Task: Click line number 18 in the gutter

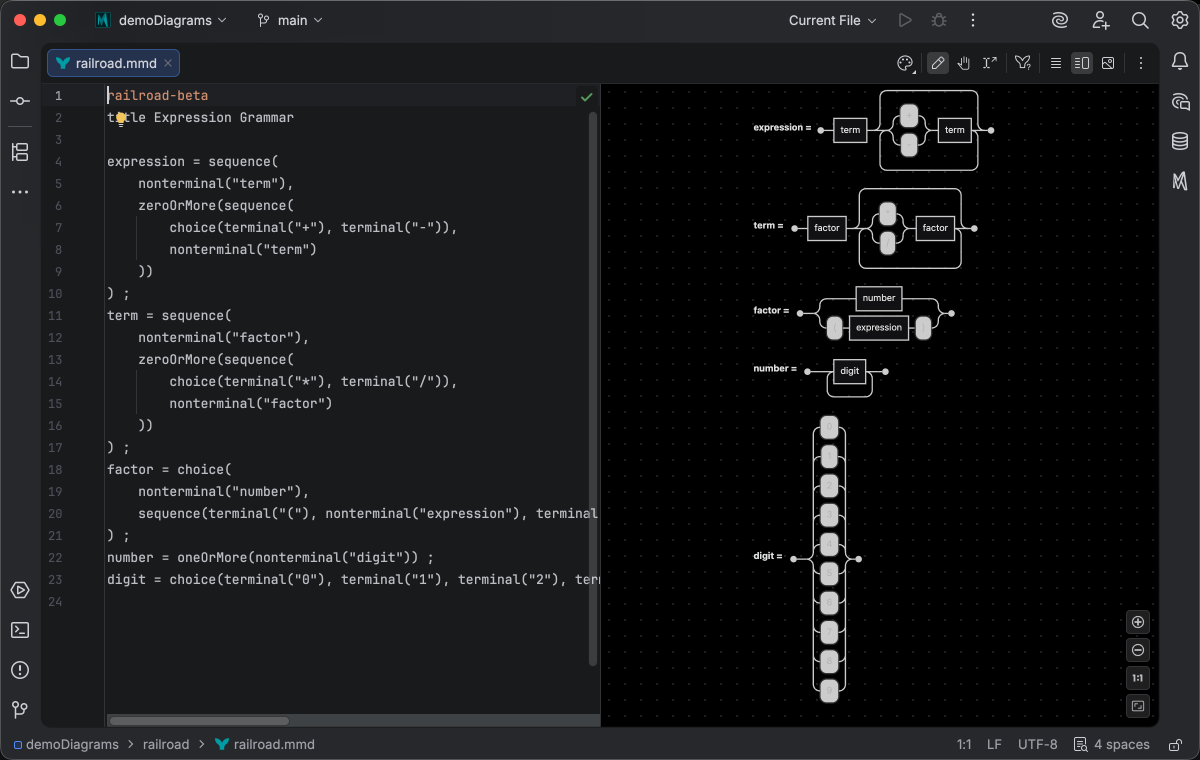Action: tap(55, 470)
